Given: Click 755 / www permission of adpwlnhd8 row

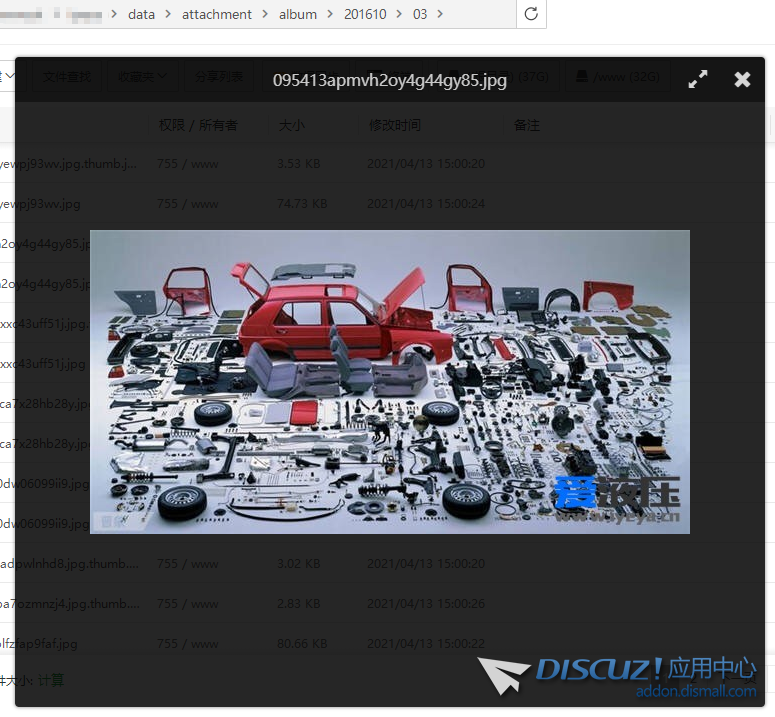Looking at the screenshot, I should click(x=187, y=563).
